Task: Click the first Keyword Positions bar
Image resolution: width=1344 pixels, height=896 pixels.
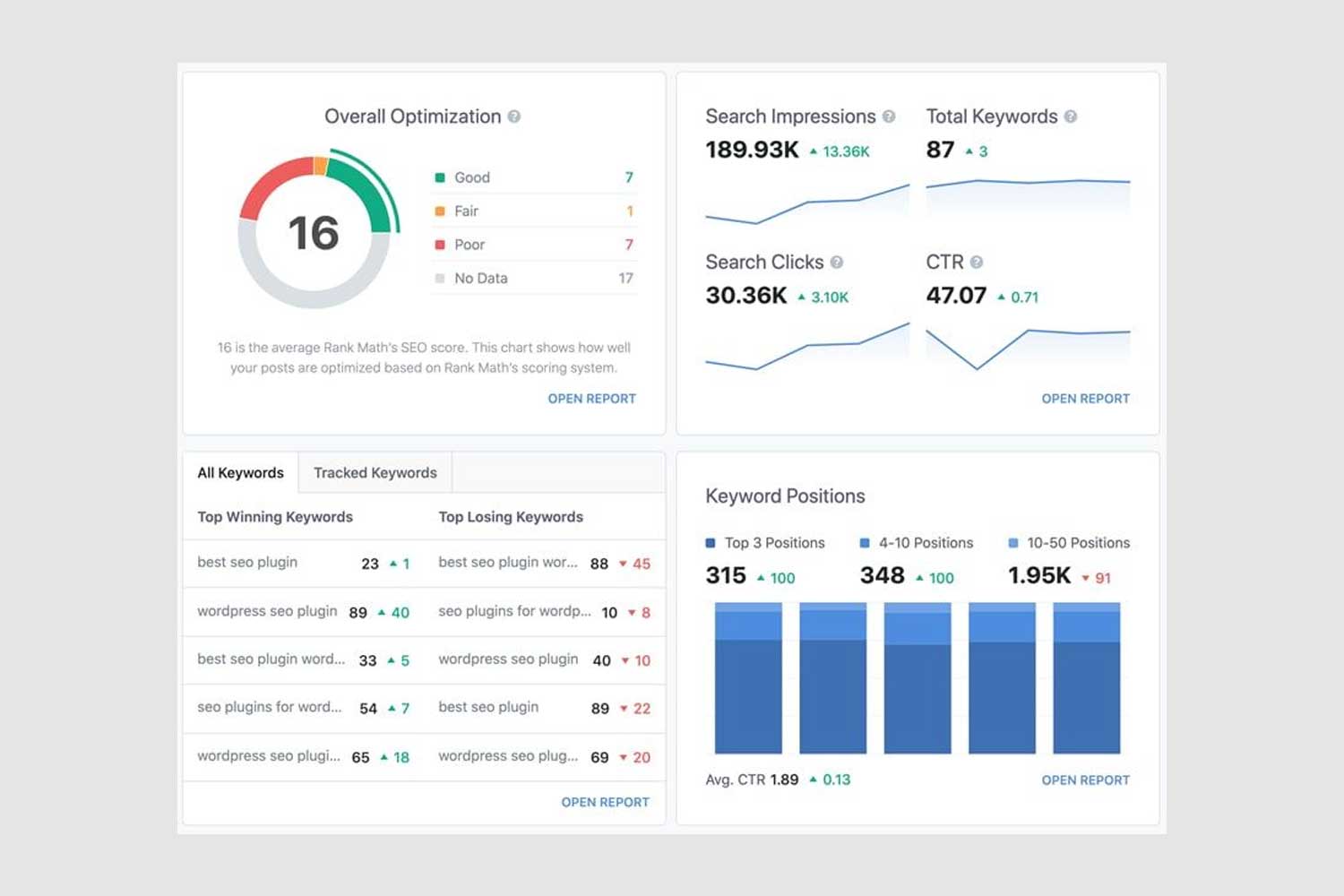Action: click(748, 678)
